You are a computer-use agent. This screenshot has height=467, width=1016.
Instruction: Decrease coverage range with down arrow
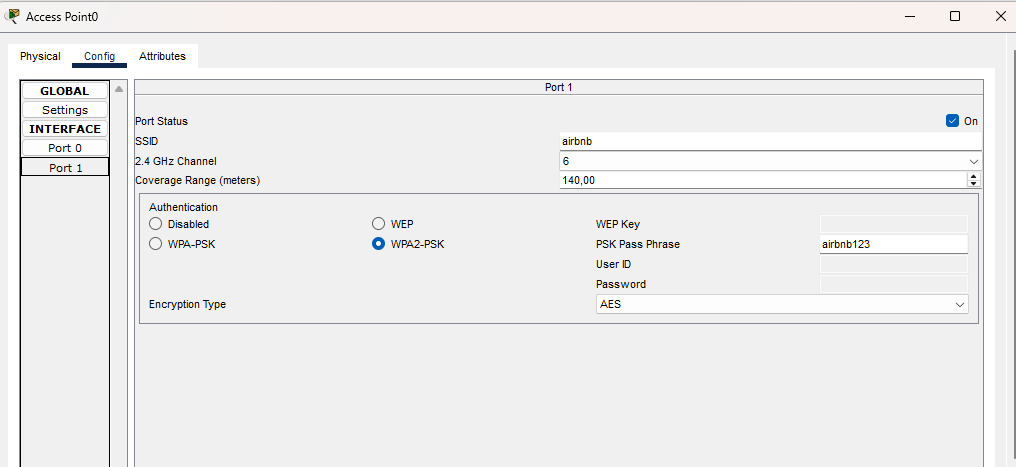coord(974,184)
